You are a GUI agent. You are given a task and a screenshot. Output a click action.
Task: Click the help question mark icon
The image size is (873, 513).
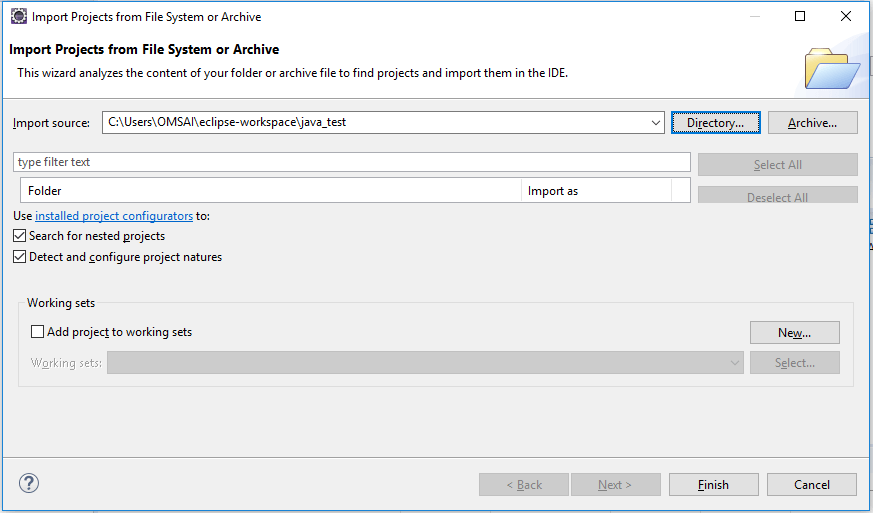28,484
